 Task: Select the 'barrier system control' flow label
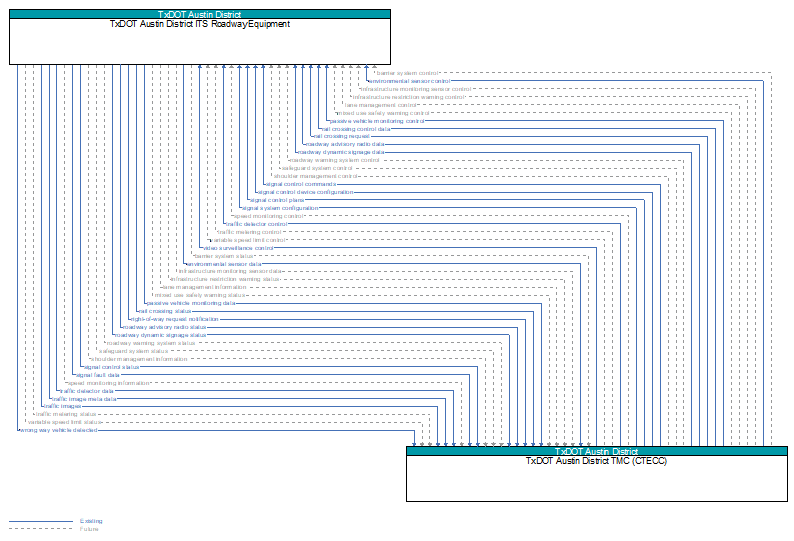point(407,73)
